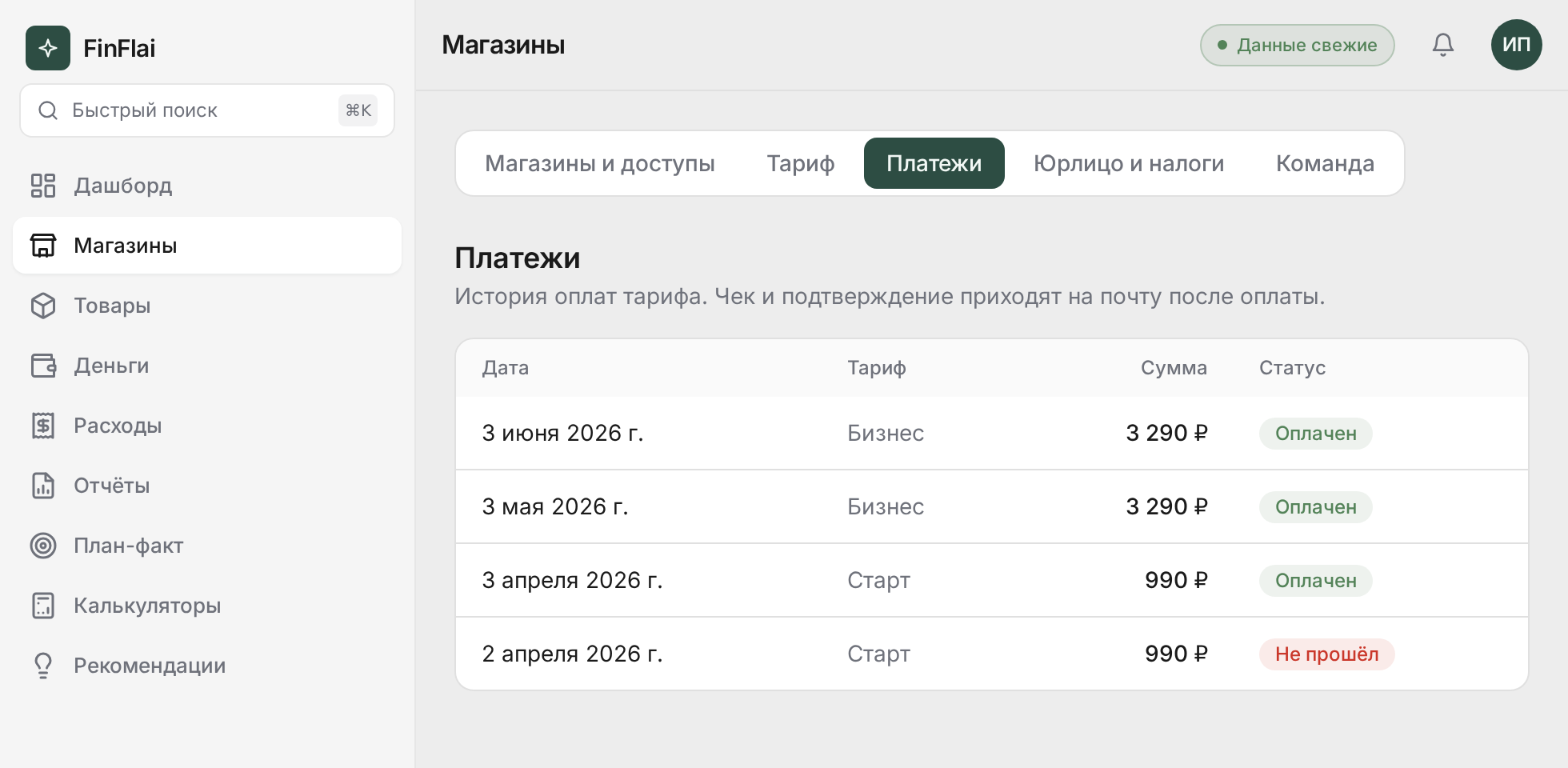Click Бизнес tariff in 3 июня row
The height and width of the screenshot is (768, 1568).
pos(886,433)
